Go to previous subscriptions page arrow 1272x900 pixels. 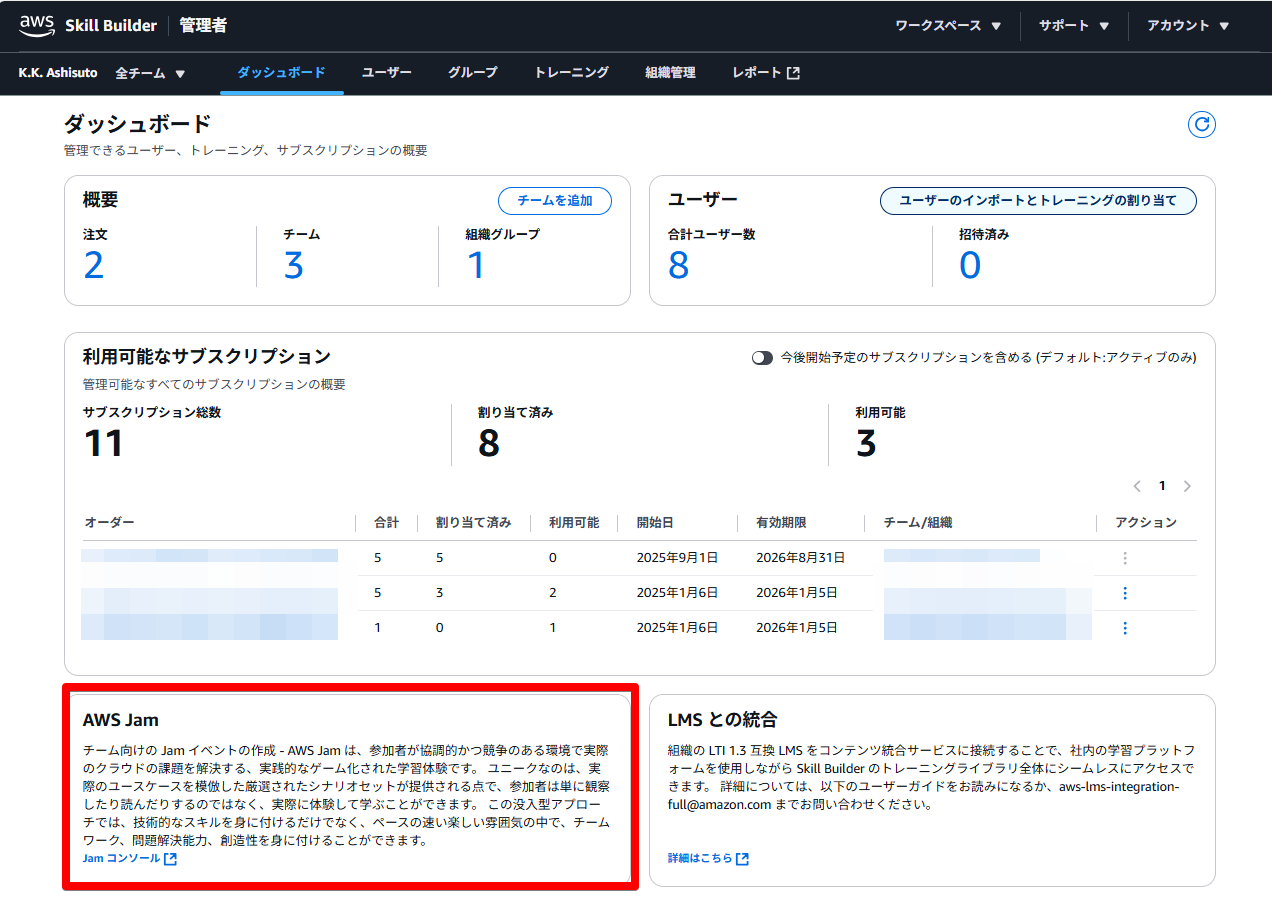pyautogui.click(x=1137, y=486)
